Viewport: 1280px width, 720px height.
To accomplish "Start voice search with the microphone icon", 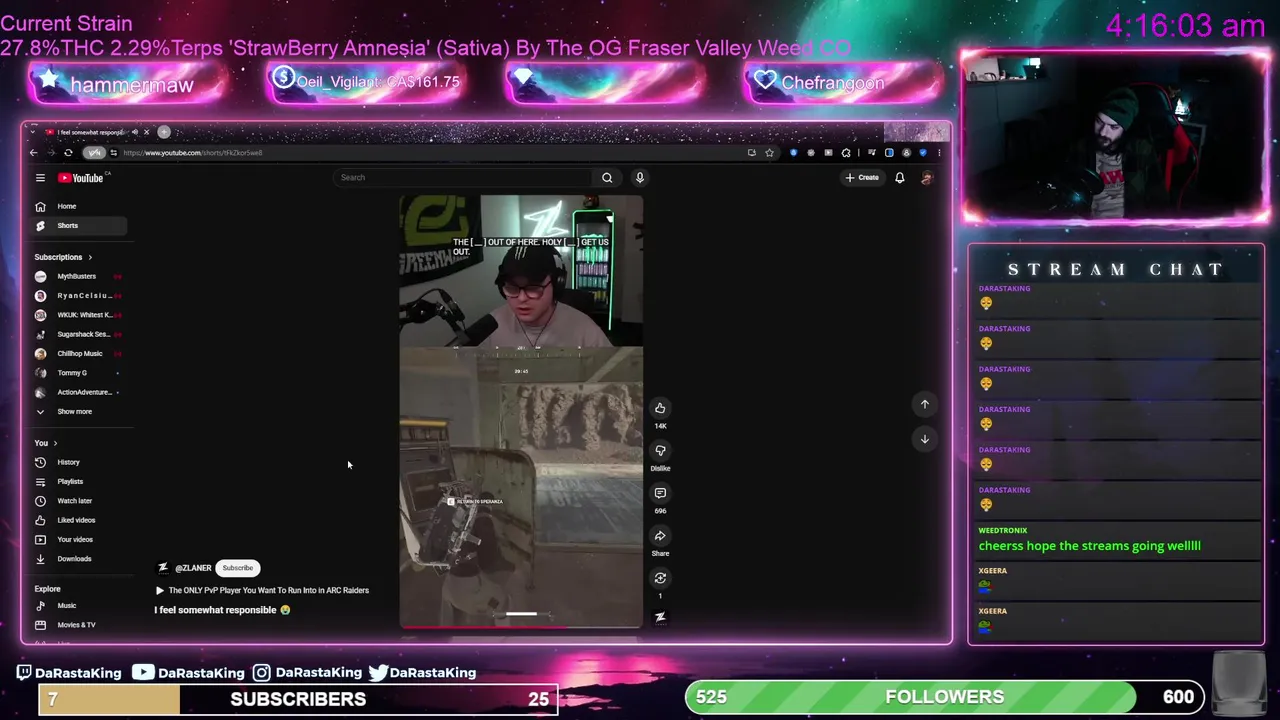I will 640,178.
